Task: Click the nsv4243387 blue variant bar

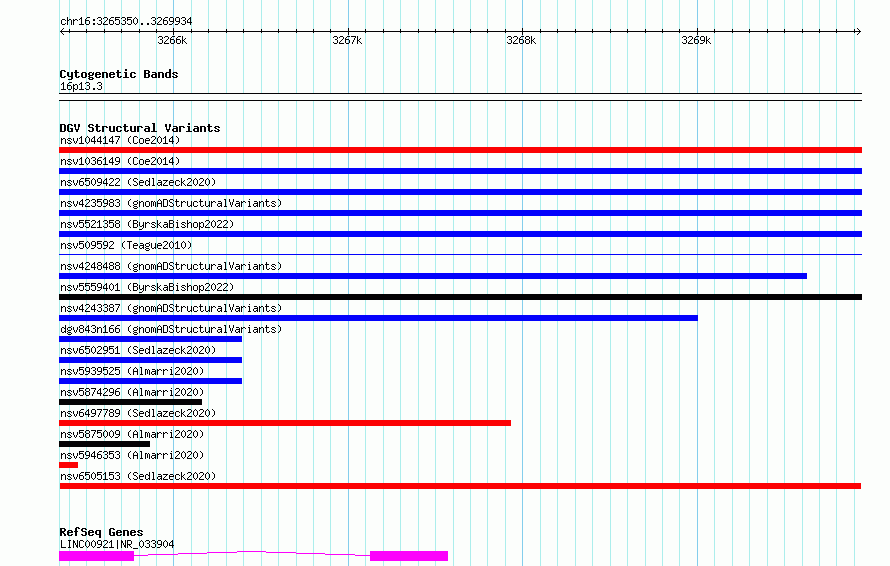Action: pos(379,318)
